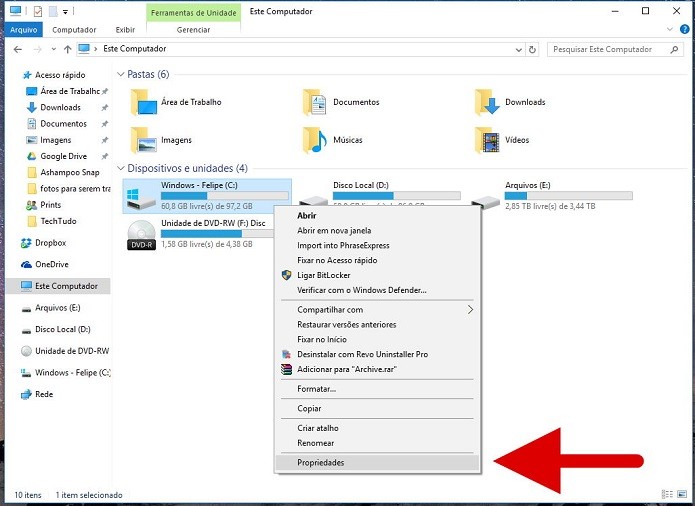The width and height of the screenshot is (695, 506).
Task: Choose Ligar BitLocker menu entry
Action: 377,275
